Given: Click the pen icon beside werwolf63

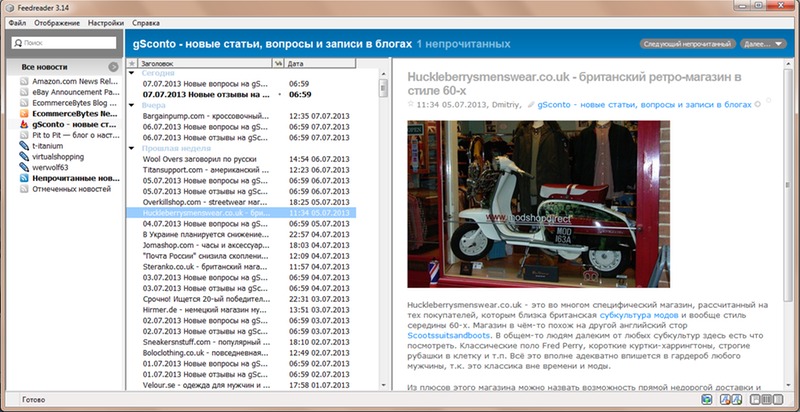Looking at the screenshot, I should point(24,167).
